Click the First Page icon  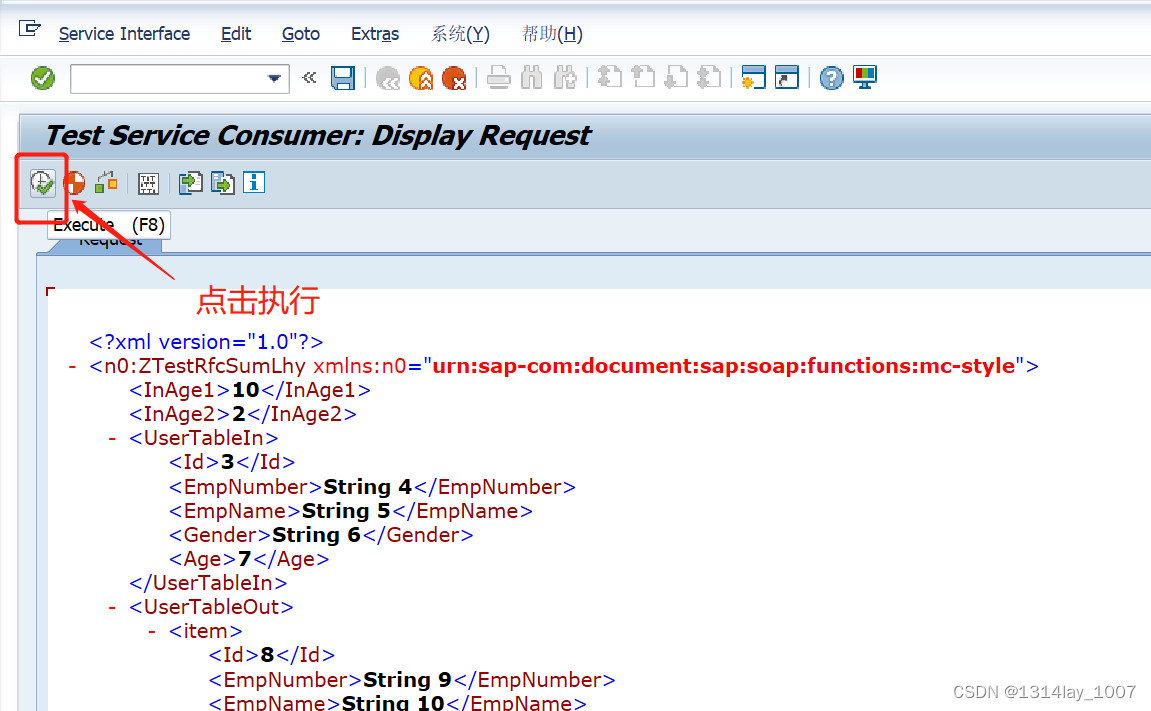pyautogui.click(x=609, y=77)
